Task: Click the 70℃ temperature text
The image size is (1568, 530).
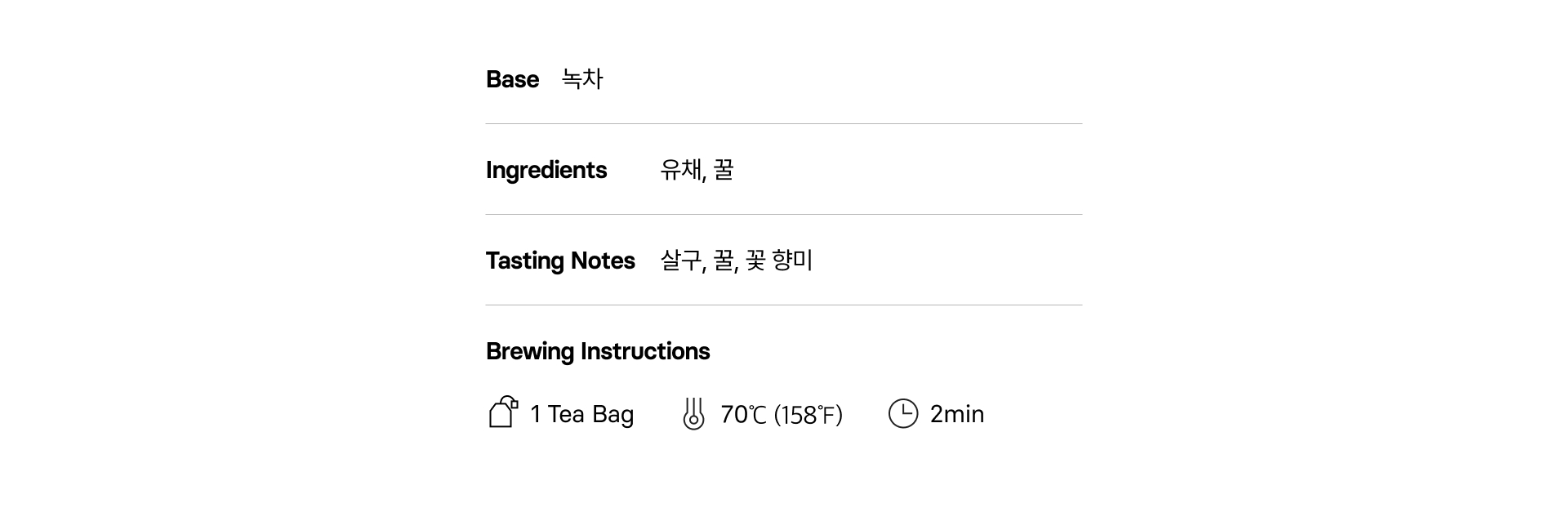Action: point(743,415)
